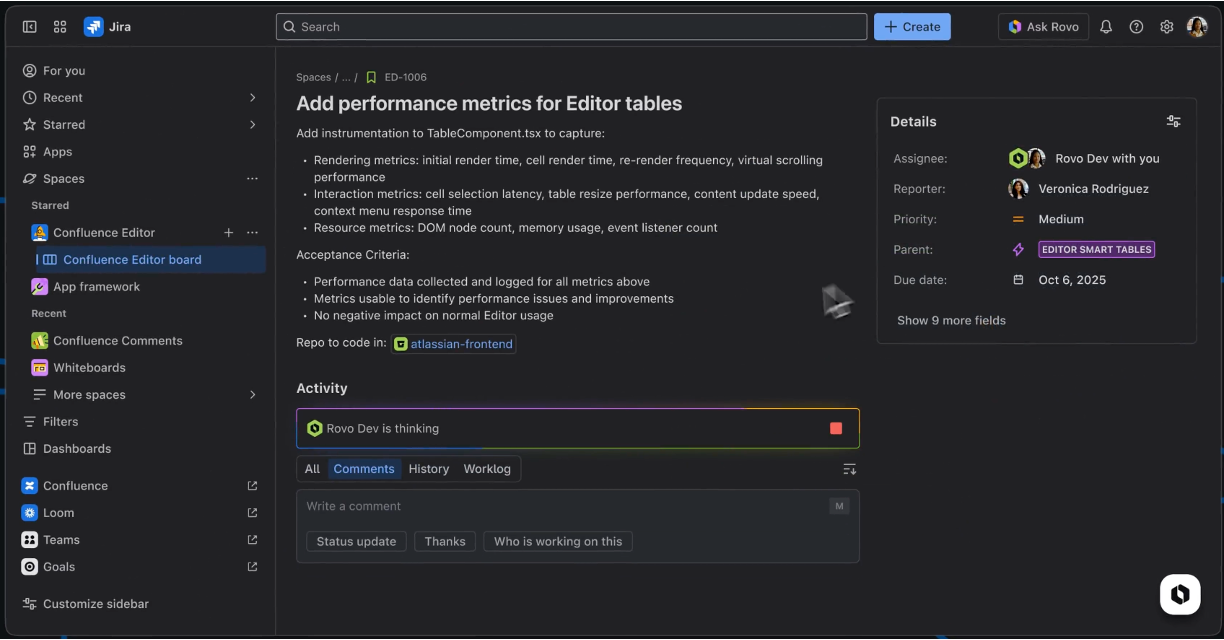
Task: Open the settings gear icon
Action: 1166,27
